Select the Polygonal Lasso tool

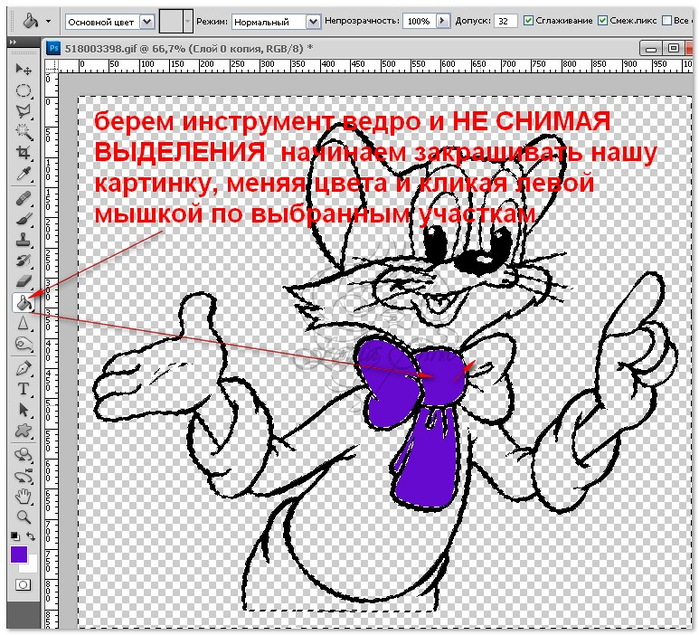click(23, 111)
